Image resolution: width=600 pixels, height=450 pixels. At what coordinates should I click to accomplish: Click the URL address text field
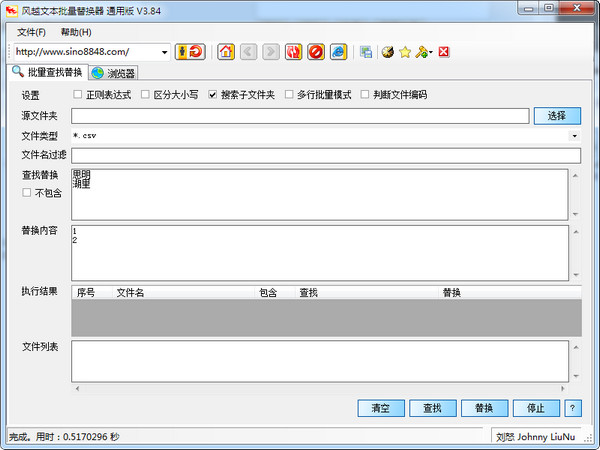tap(87, 52)
